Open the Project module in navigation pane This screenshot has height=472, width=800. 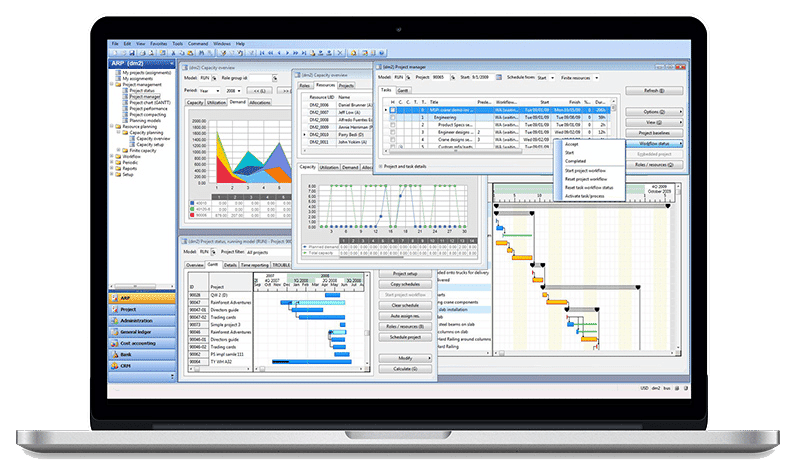(x=142, y=309)
